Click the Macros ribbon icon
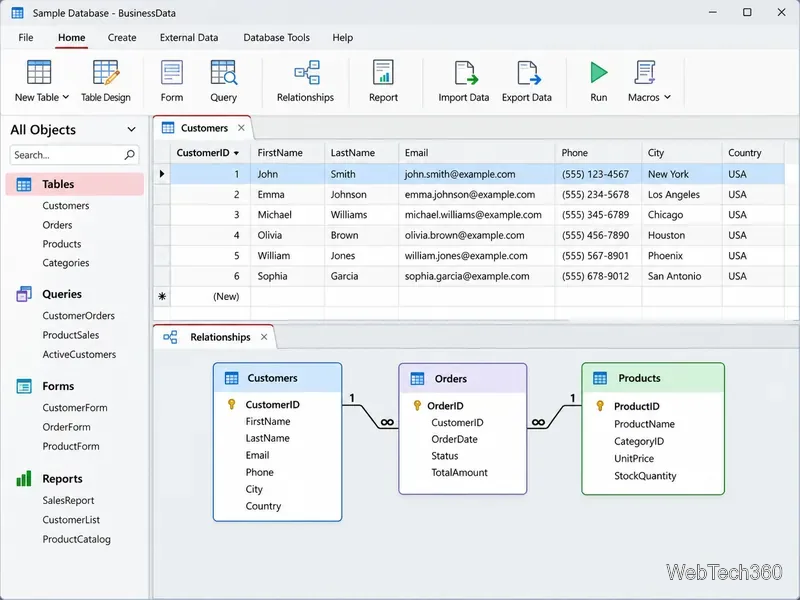800x600 pixels. (644, 72)
